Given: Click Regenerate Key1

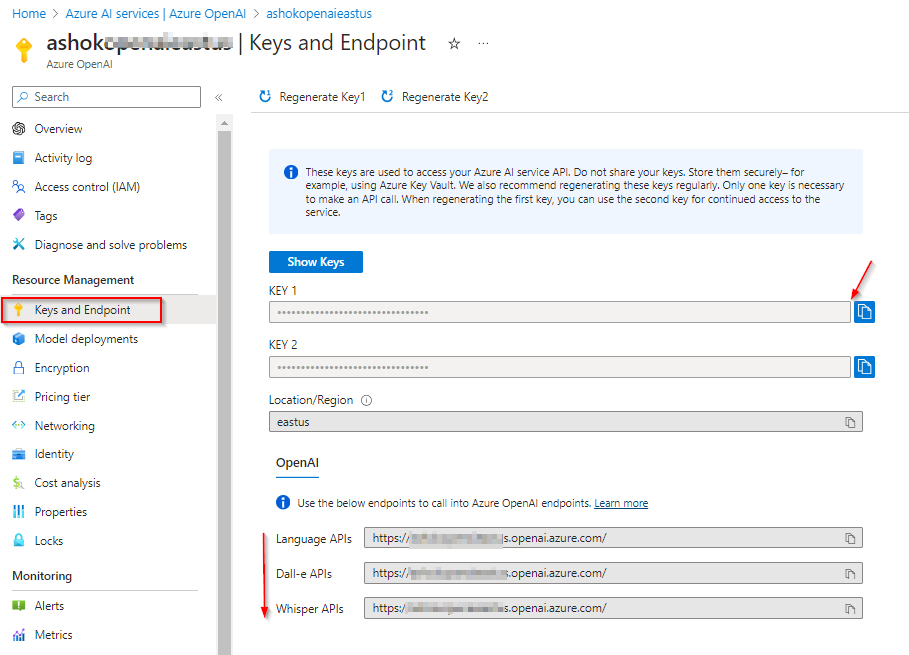Looking at the screenshot, I should [312, 97].
